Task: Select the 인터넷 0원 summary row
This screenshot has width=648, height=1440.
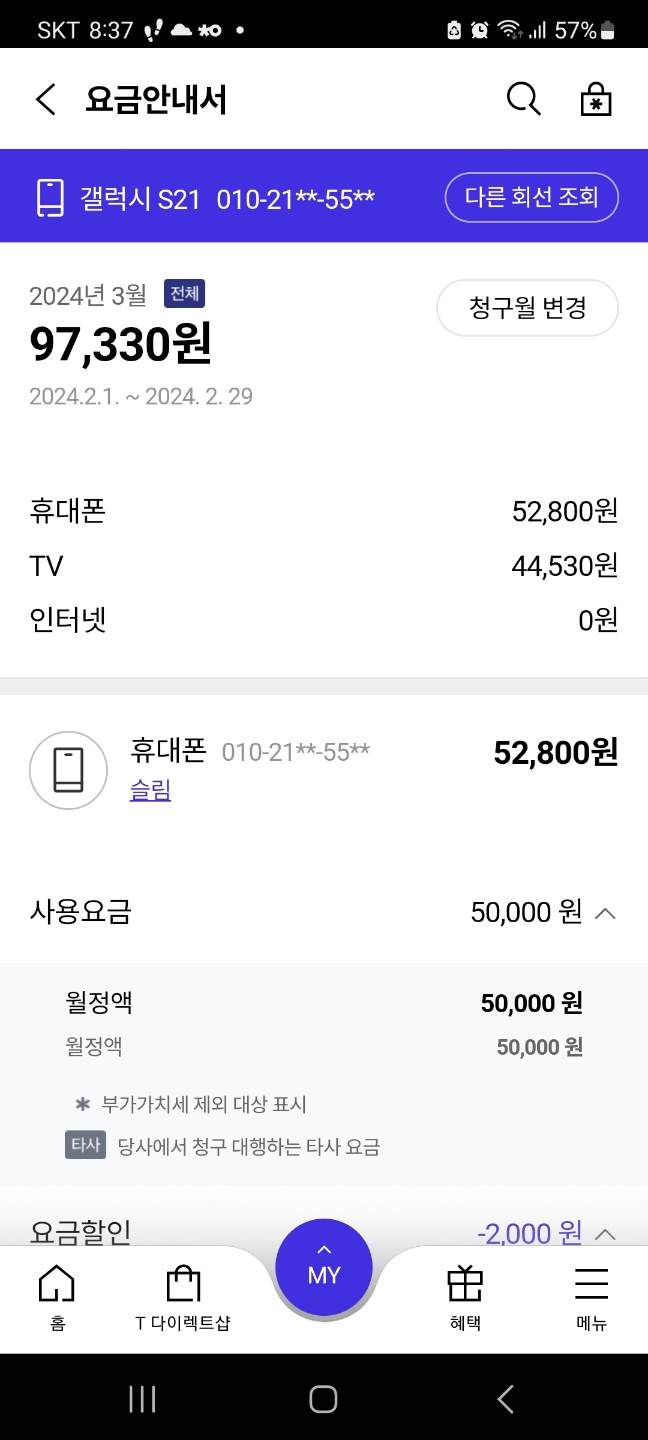Action: [x=324, y=620]
